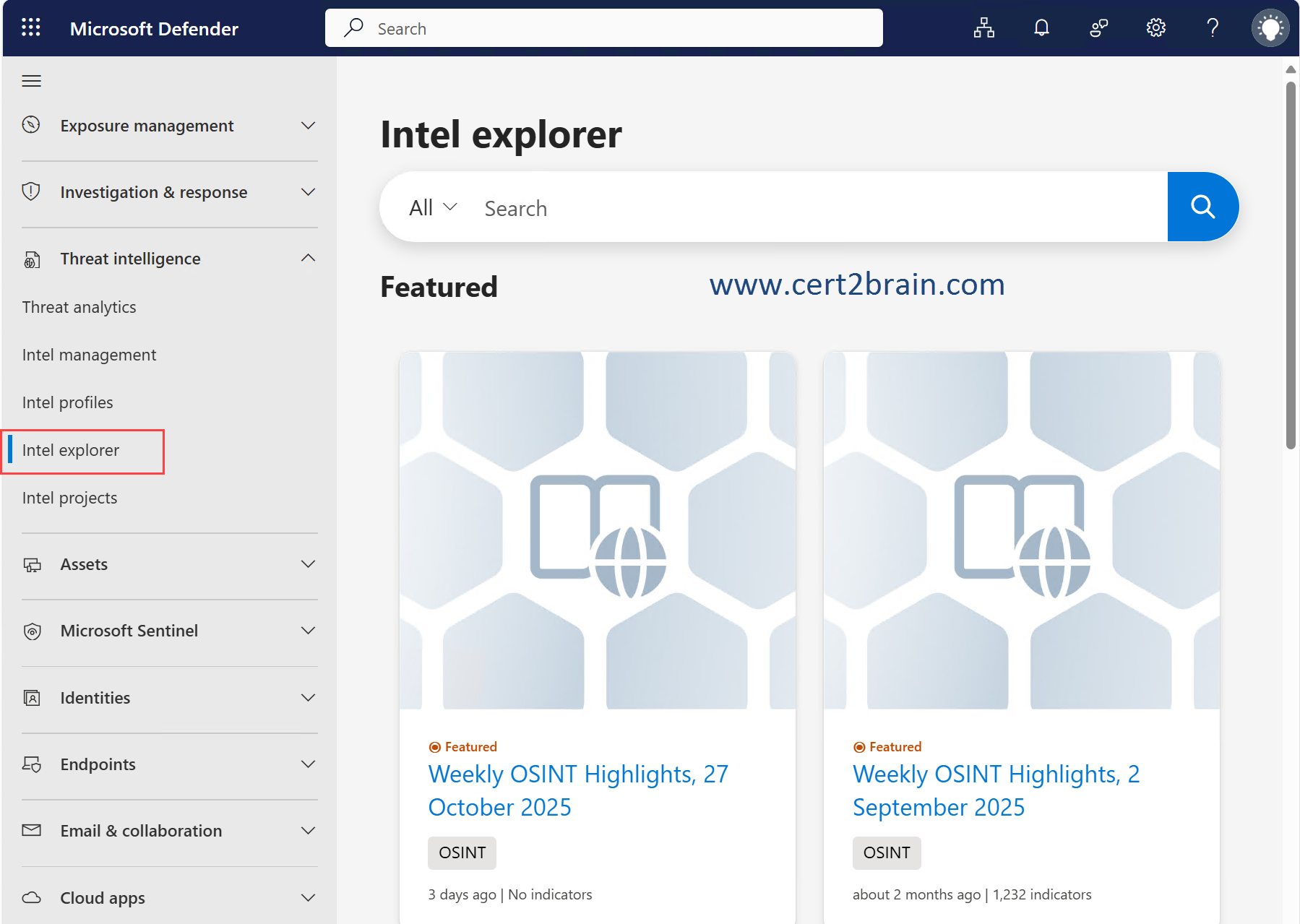Go to Intel profiles page
Viewport: 1300px width, 924px height.
67,402
